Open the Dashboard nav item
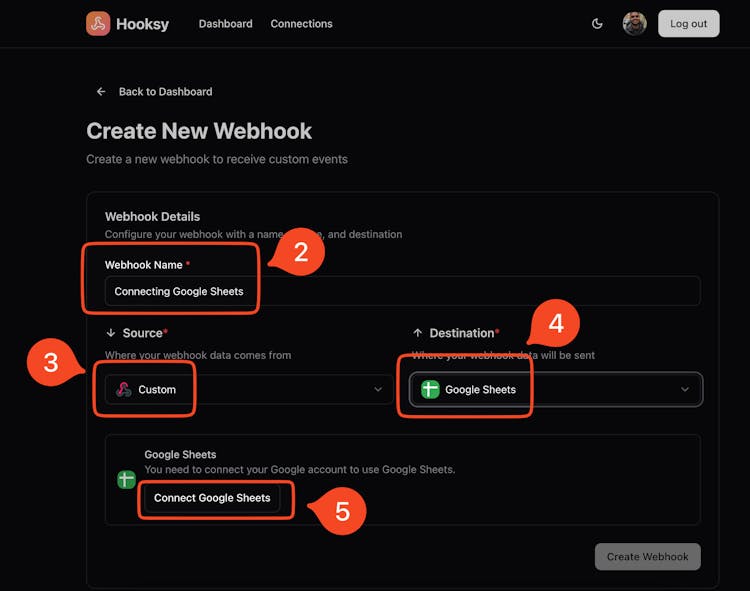The height and width of the screenshot is (591, 750). [225, 23]
